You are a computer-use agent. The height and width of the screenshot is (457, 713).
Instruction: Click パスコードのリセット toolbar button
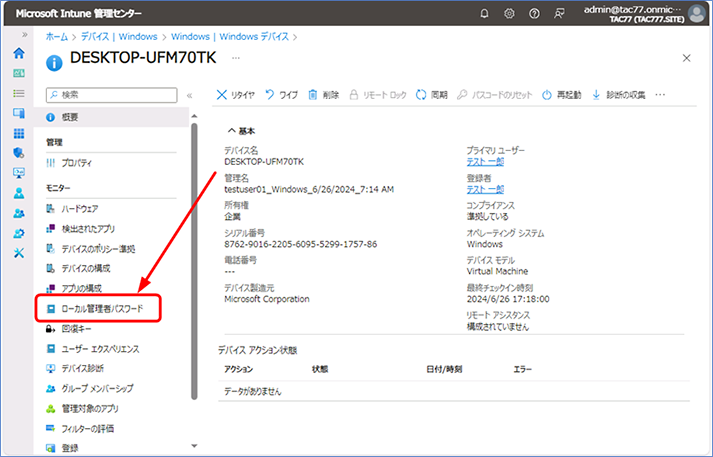pyautogui.click(x=495, y=95)
